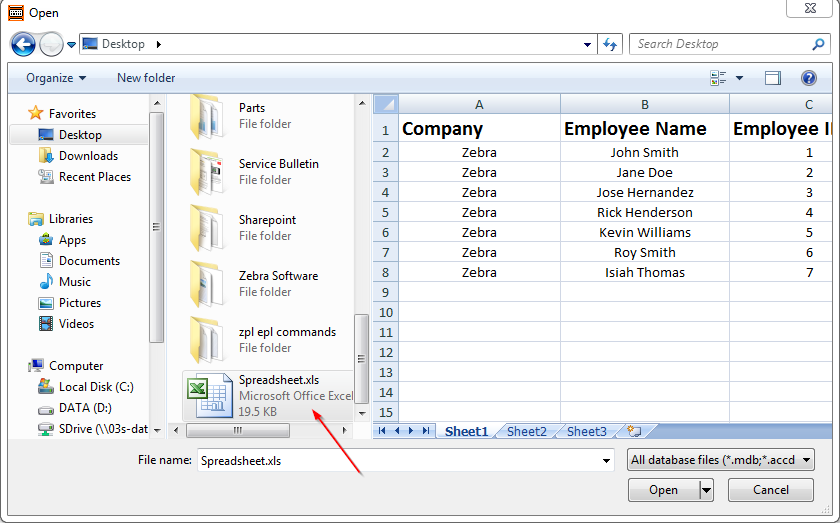Click the Open button

[663, 490]
